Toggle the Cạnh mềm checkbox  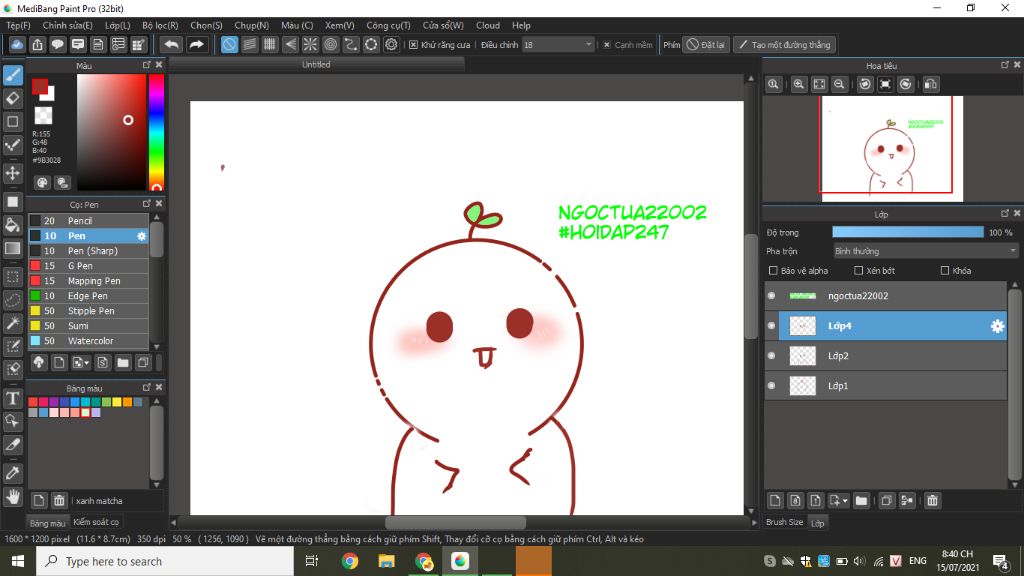click(x=607, y=44)
